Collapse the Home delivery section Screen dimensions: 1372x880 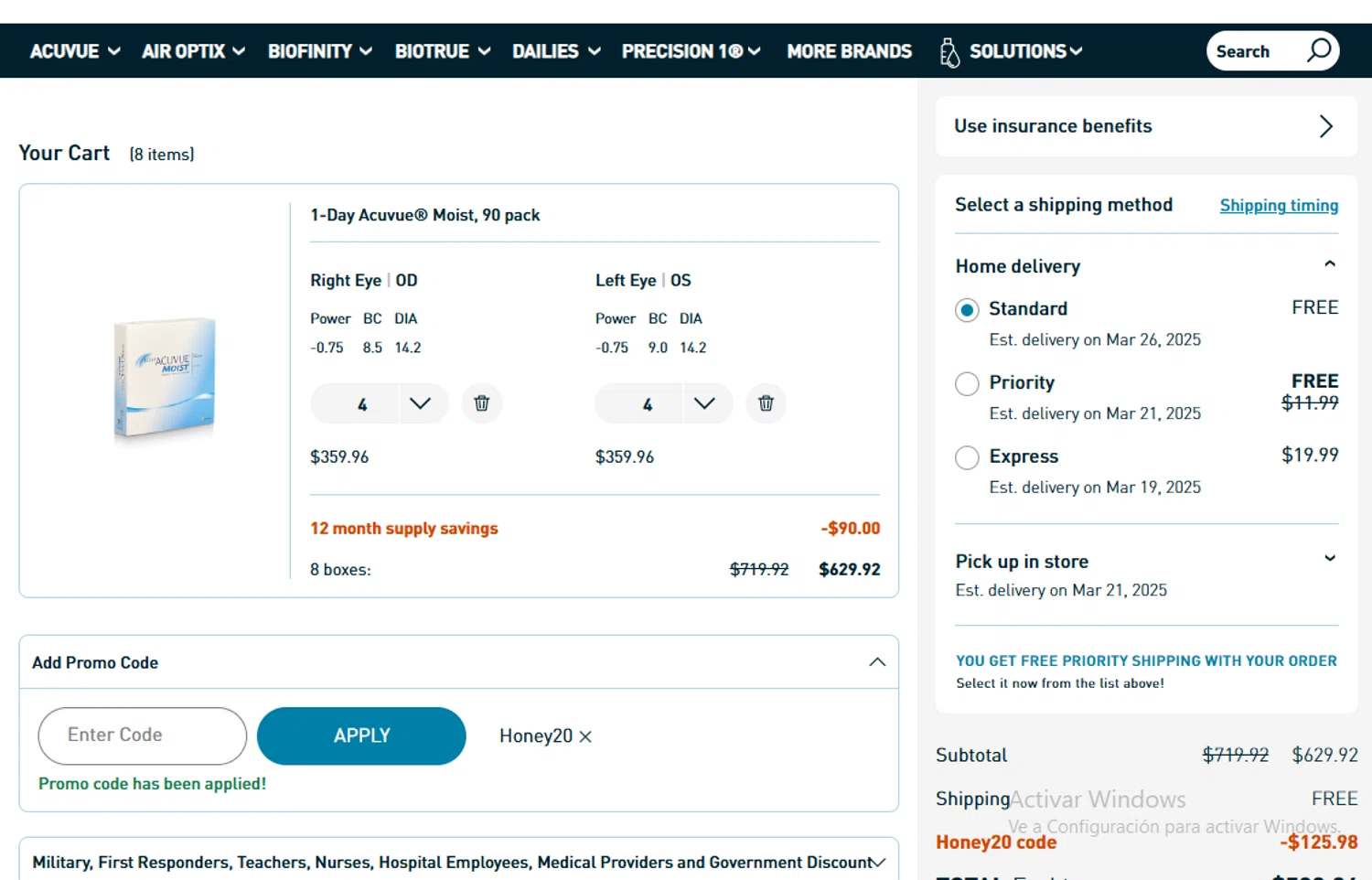(x=1329, y=264)
